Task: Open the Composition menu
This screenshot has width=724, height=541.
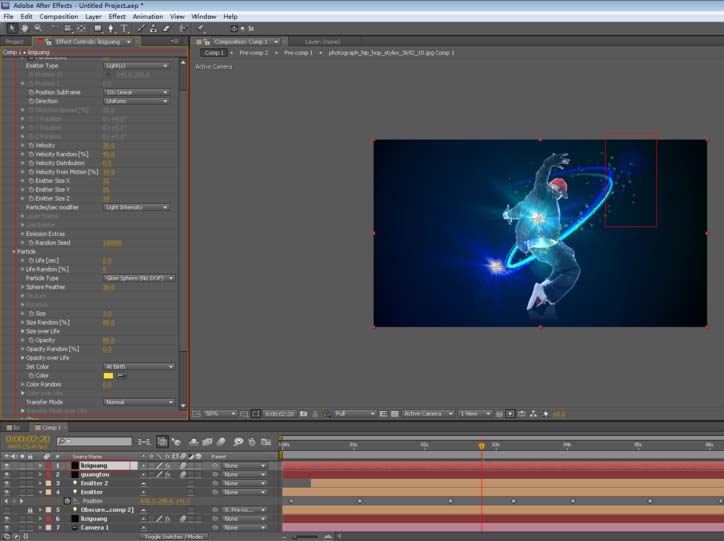Action: [59, 17]
